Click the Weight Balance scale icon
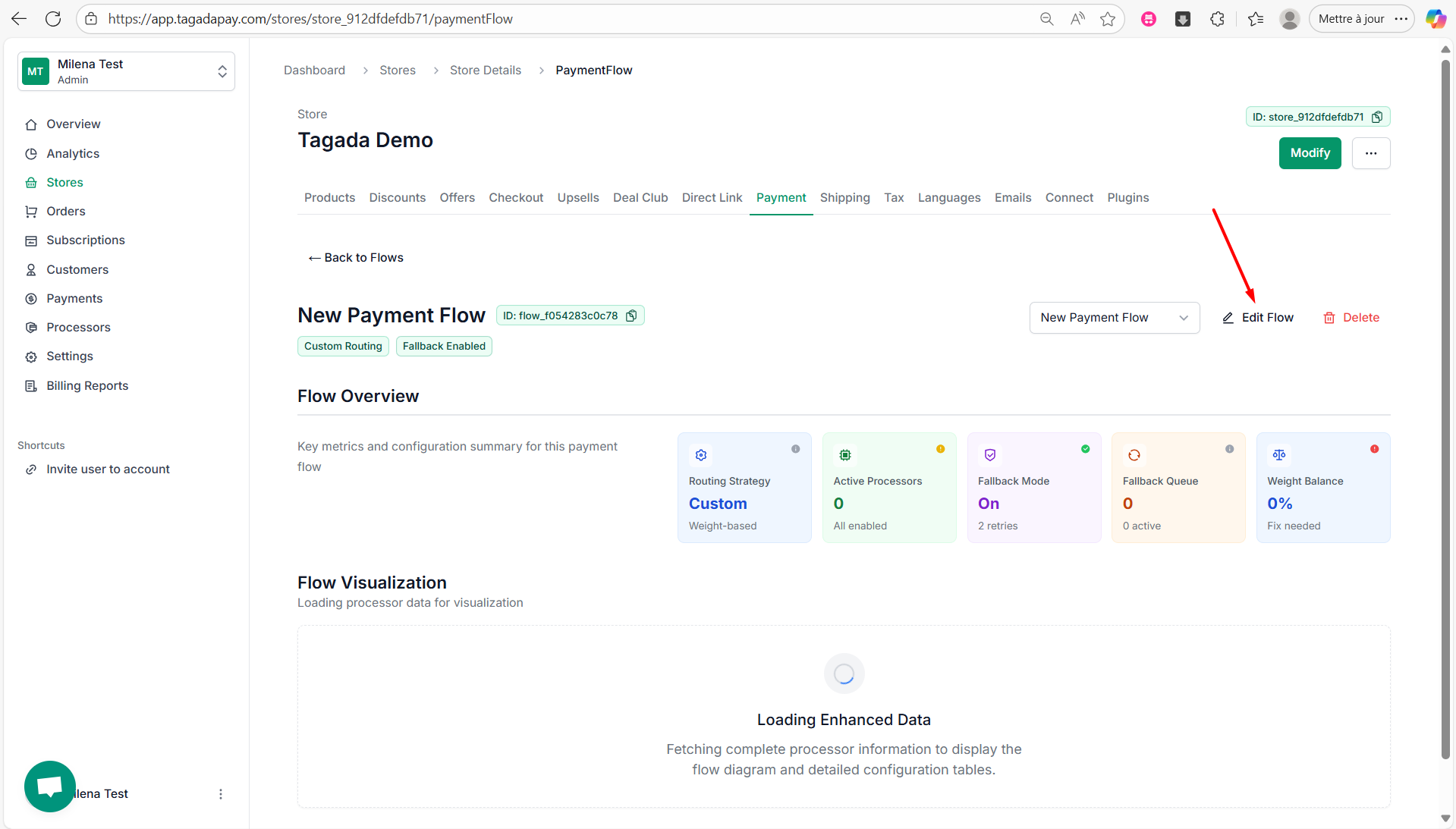This screenshot has height=829, width=1456. click(1279, 455)
